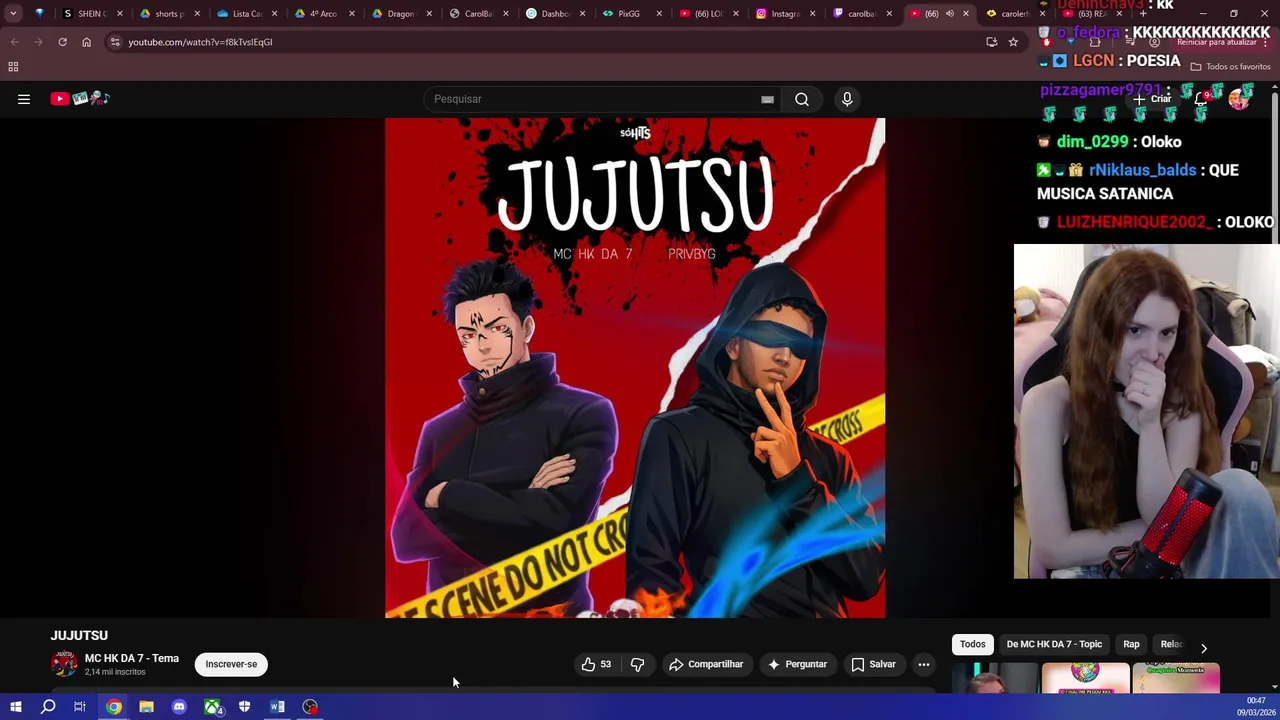The image size is (1280, 720).
Task: Select the Todos filter chip
Action: (x=973, y=644)
